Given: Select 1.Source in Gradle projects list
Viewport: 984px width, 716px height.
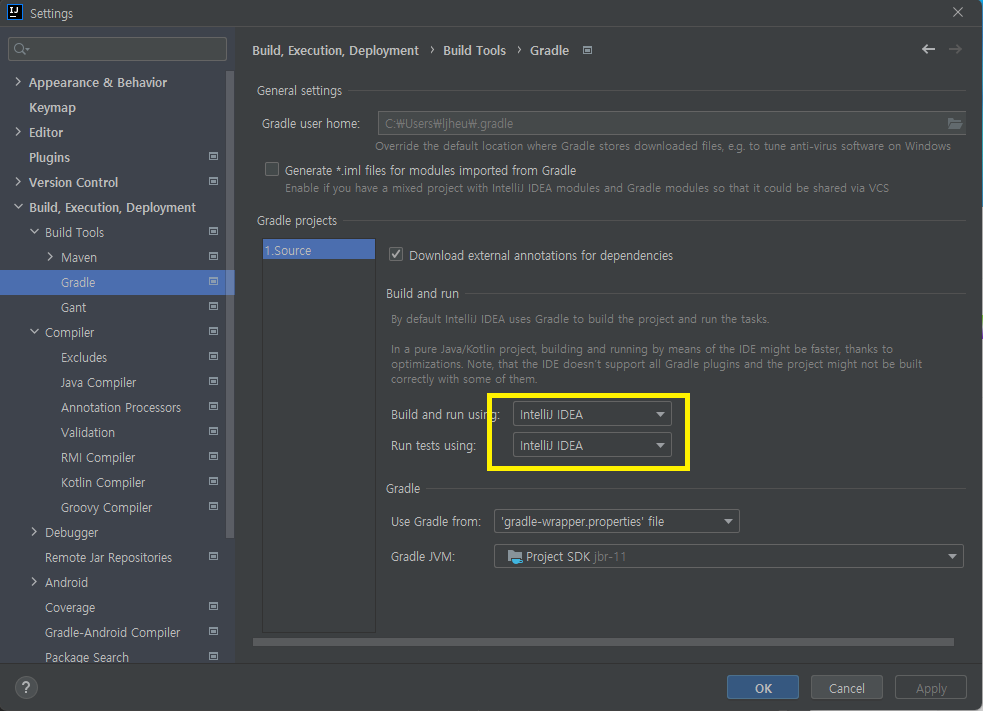Looking at the screenshot, I should point(319,250).
